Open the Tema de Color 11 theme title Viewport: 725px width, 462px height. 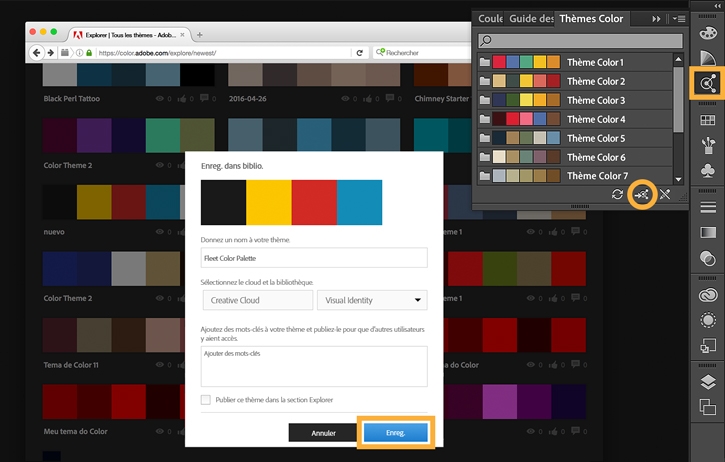[x=71, y=365]
